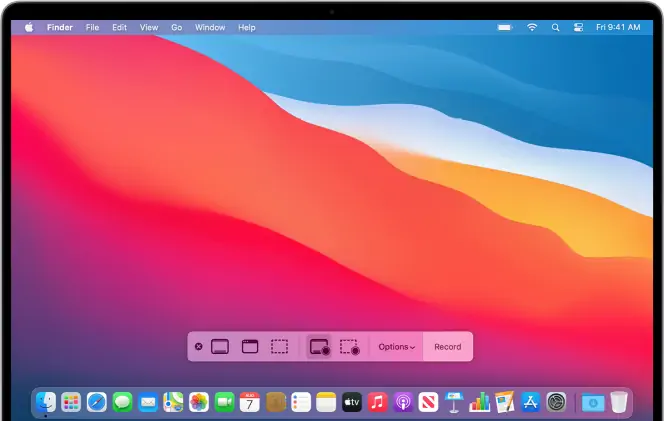This screenshot has width=664, height=421.
Task: Check battery status in menu bar
Action: click(505, 28)
